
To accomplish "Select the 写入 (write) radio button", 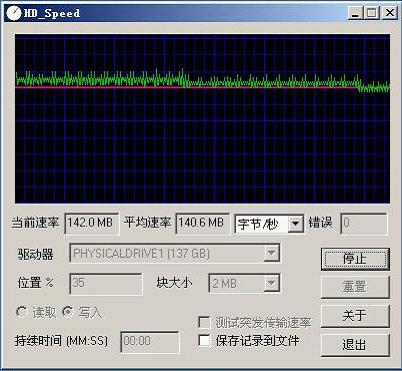I will click(68, 312).
